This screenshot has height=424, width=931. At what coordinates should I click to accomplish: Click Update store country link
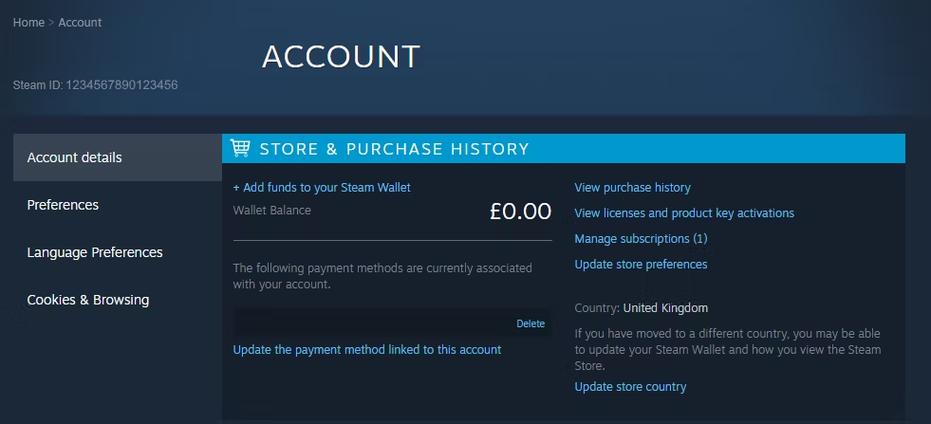click(630, 387)
